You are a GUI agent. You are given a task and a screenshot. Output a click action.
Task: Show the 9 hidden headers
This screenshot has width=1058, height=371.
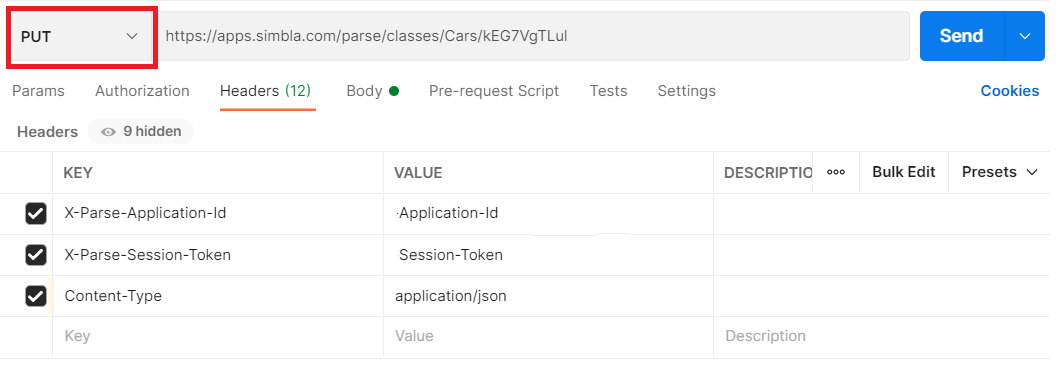point(141,132)
